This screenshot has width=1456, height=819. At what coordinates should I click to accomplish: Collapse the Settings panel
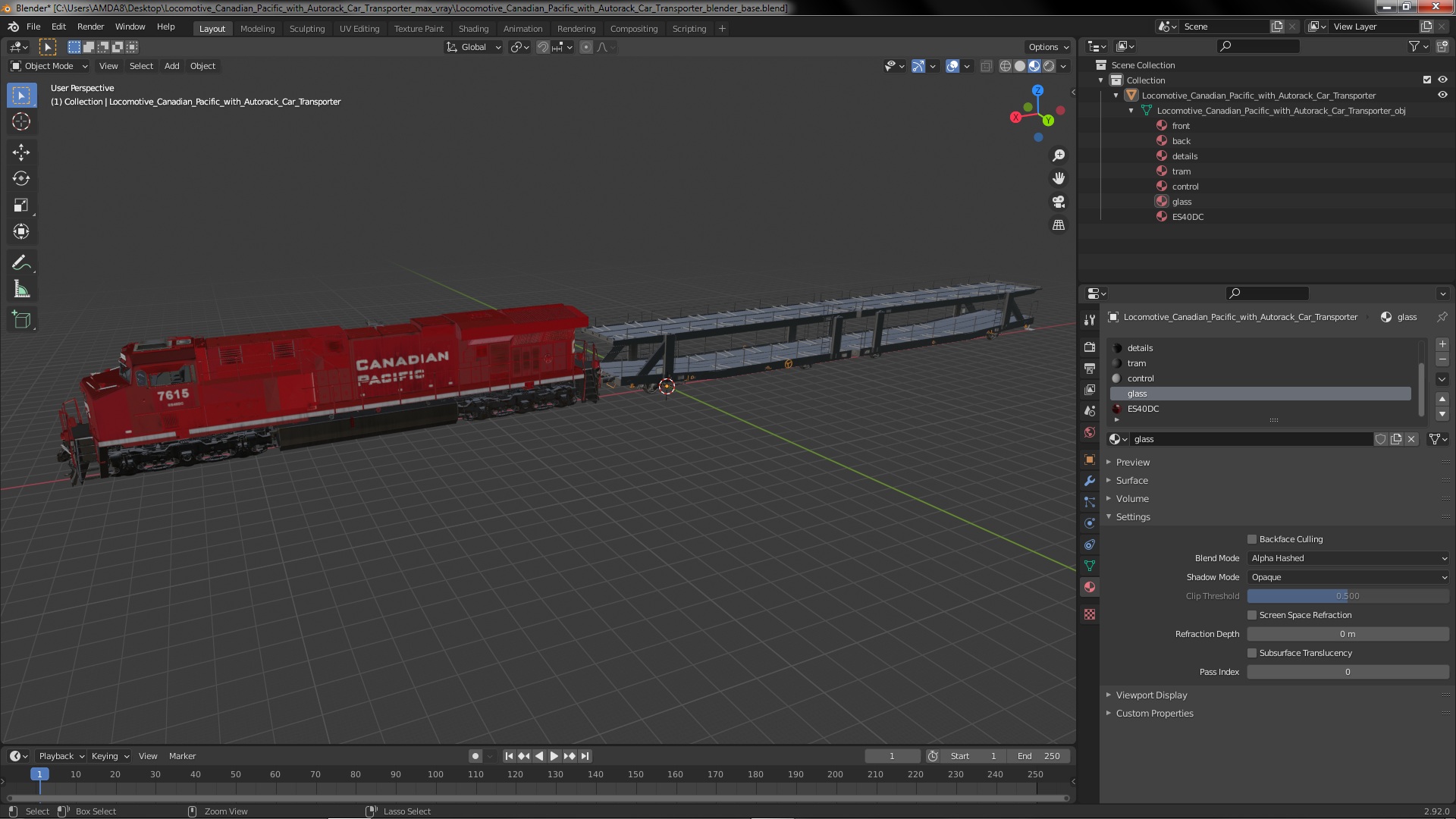1132,517
